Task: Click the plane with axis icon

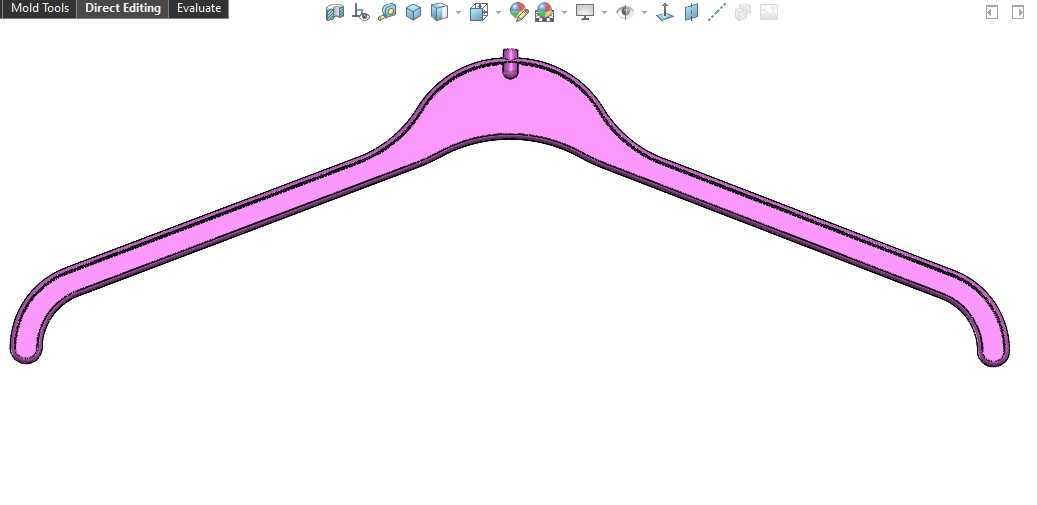Action: tap(691, 12)
